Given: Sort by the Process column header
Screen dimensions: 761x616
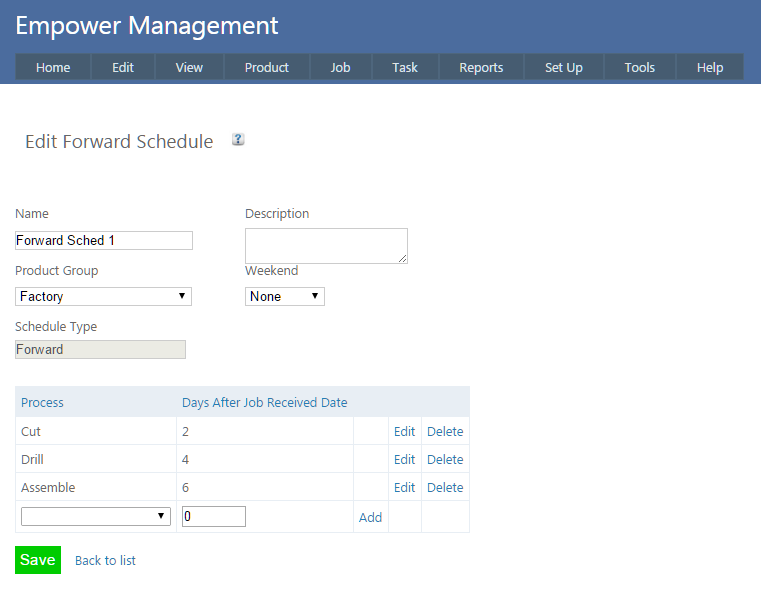Looking at the screenshot, I should pos(42,402).
